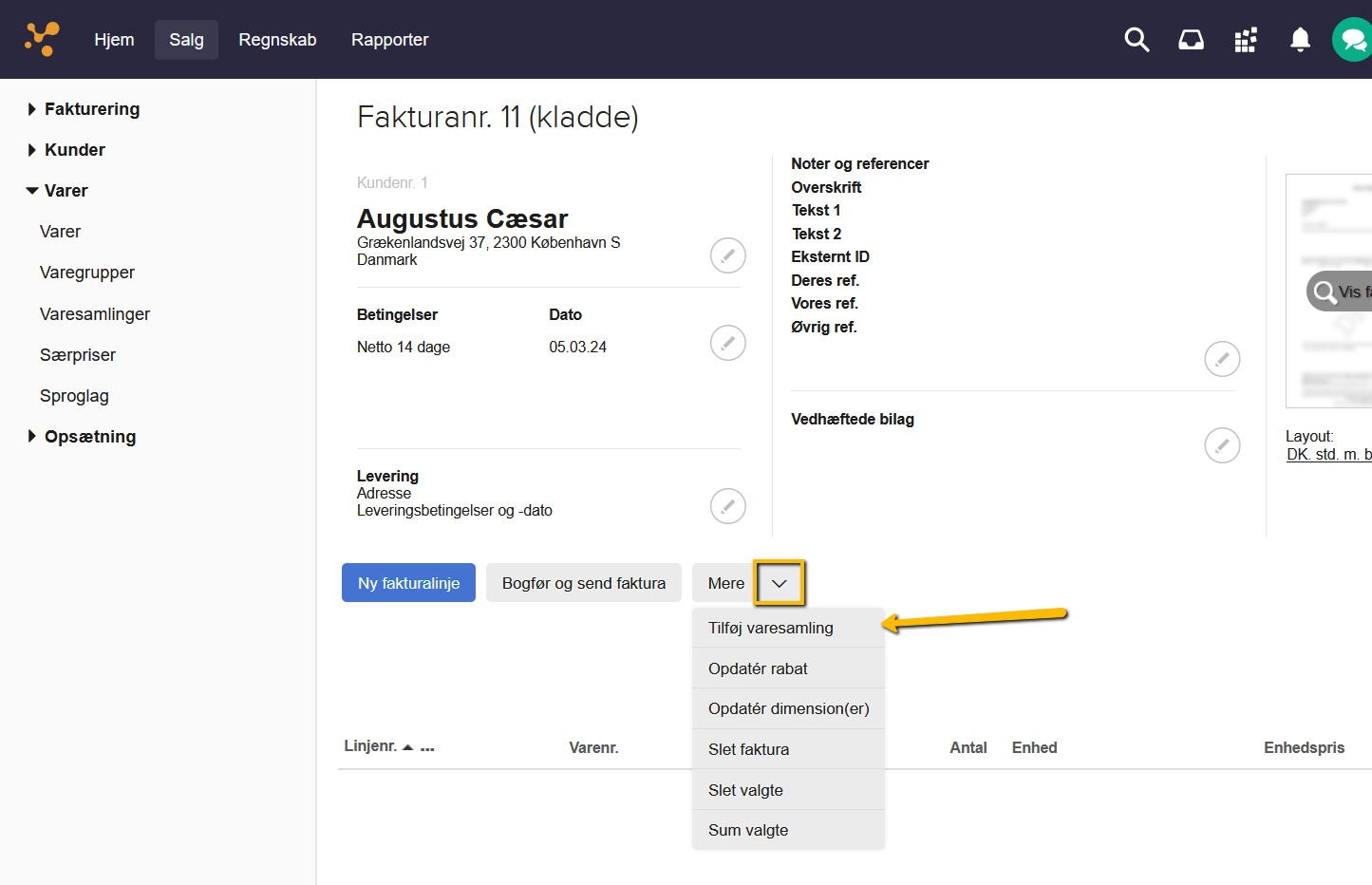The image size is (1372, 885).
Task: Choose Slet faktura in dropdown menu
Action: [x=749, y=749]
